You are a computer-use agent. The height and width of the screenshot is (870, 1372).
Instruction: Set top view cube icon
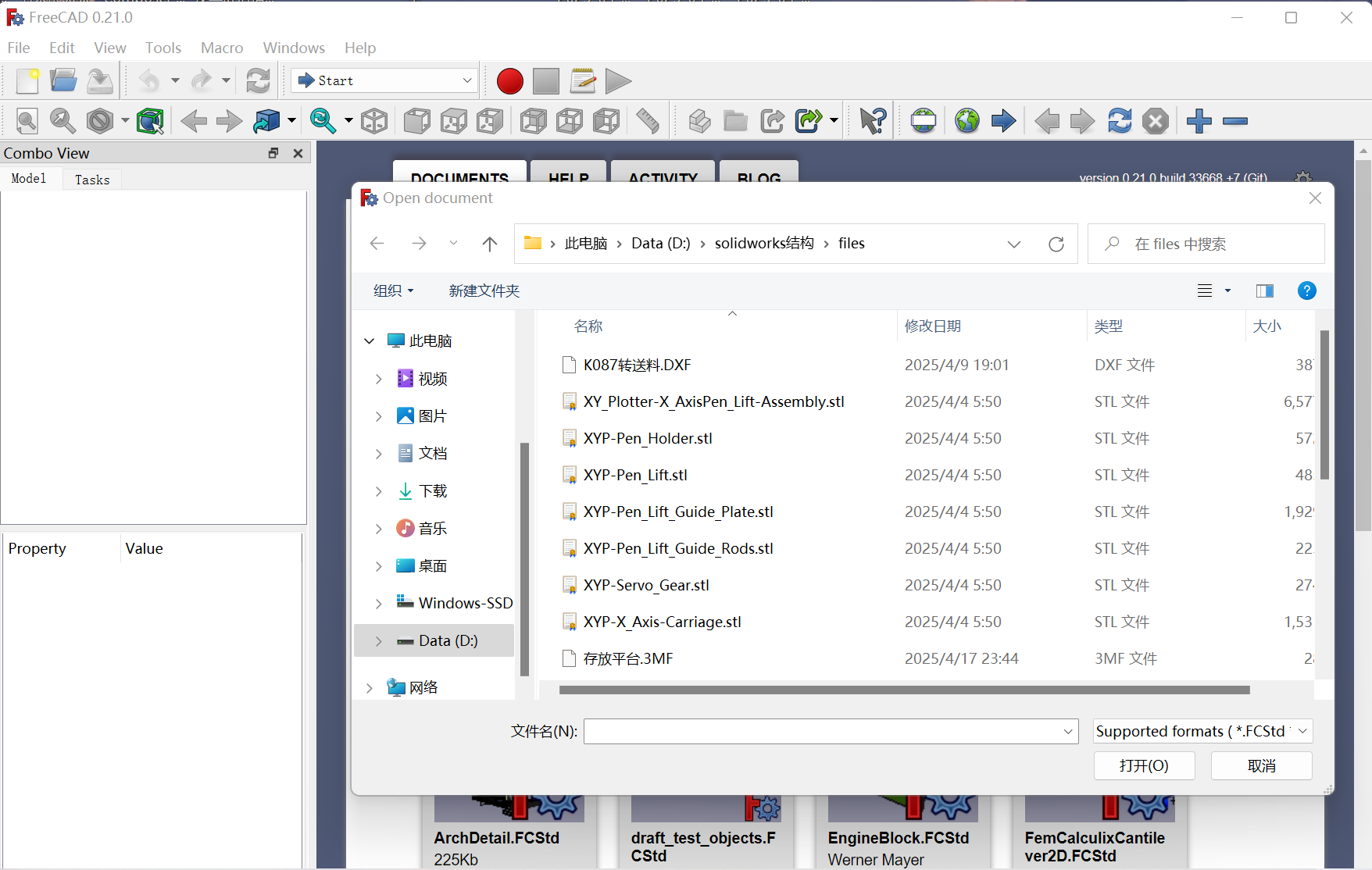pyautogui.click(x=454, y=121)
